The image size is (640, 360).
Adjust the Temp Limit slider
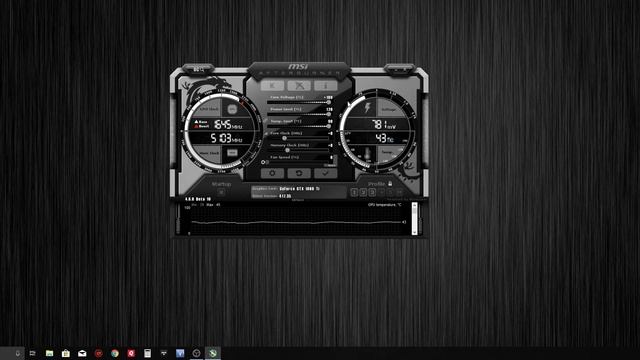pos(298,126)
